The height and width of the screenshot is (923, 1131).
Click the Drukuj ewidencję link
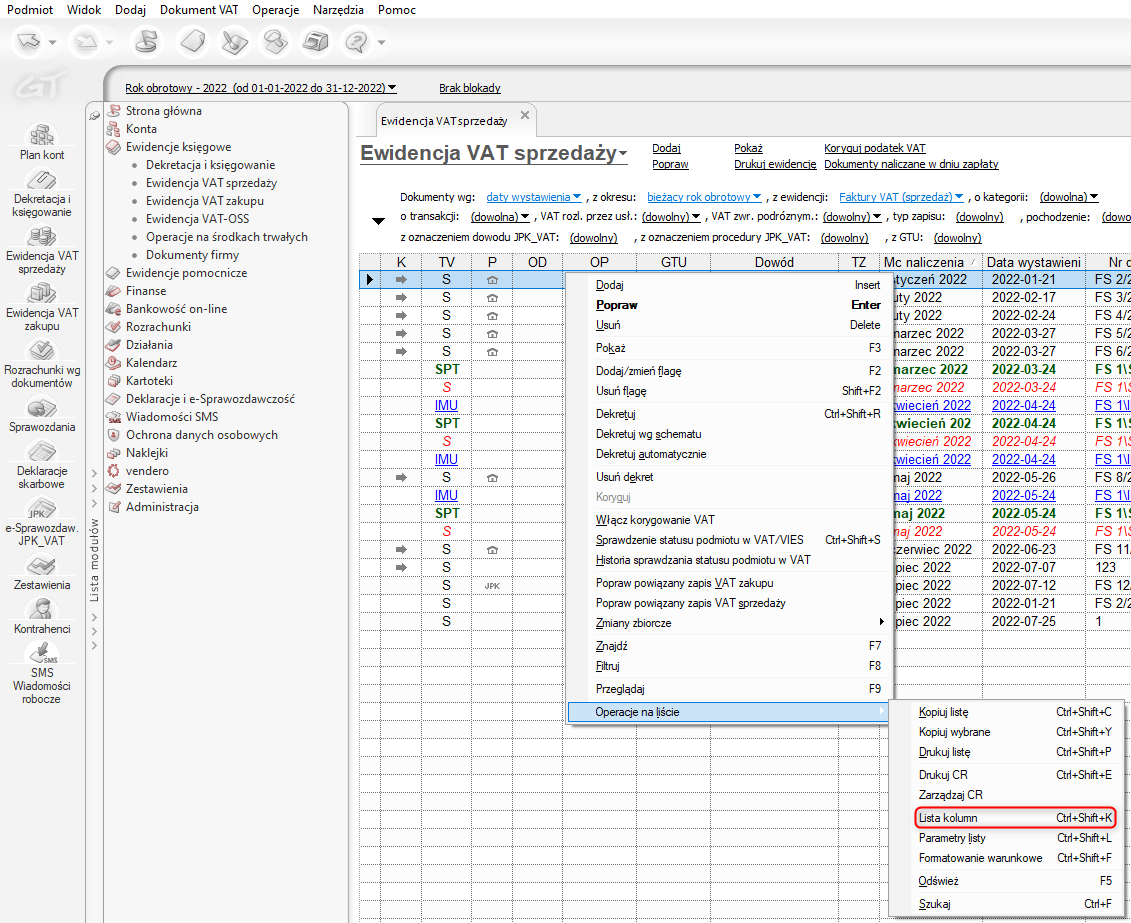click(x=775, y=164)
